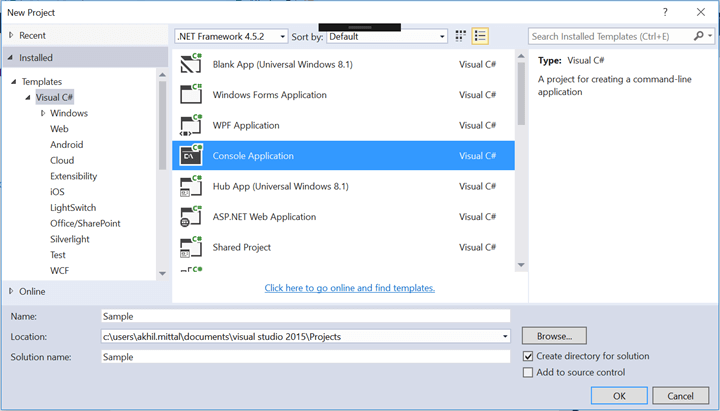The image size is (720, 411).
Task: Select Windows Forms Application template name
Action: tap(270, 95)
